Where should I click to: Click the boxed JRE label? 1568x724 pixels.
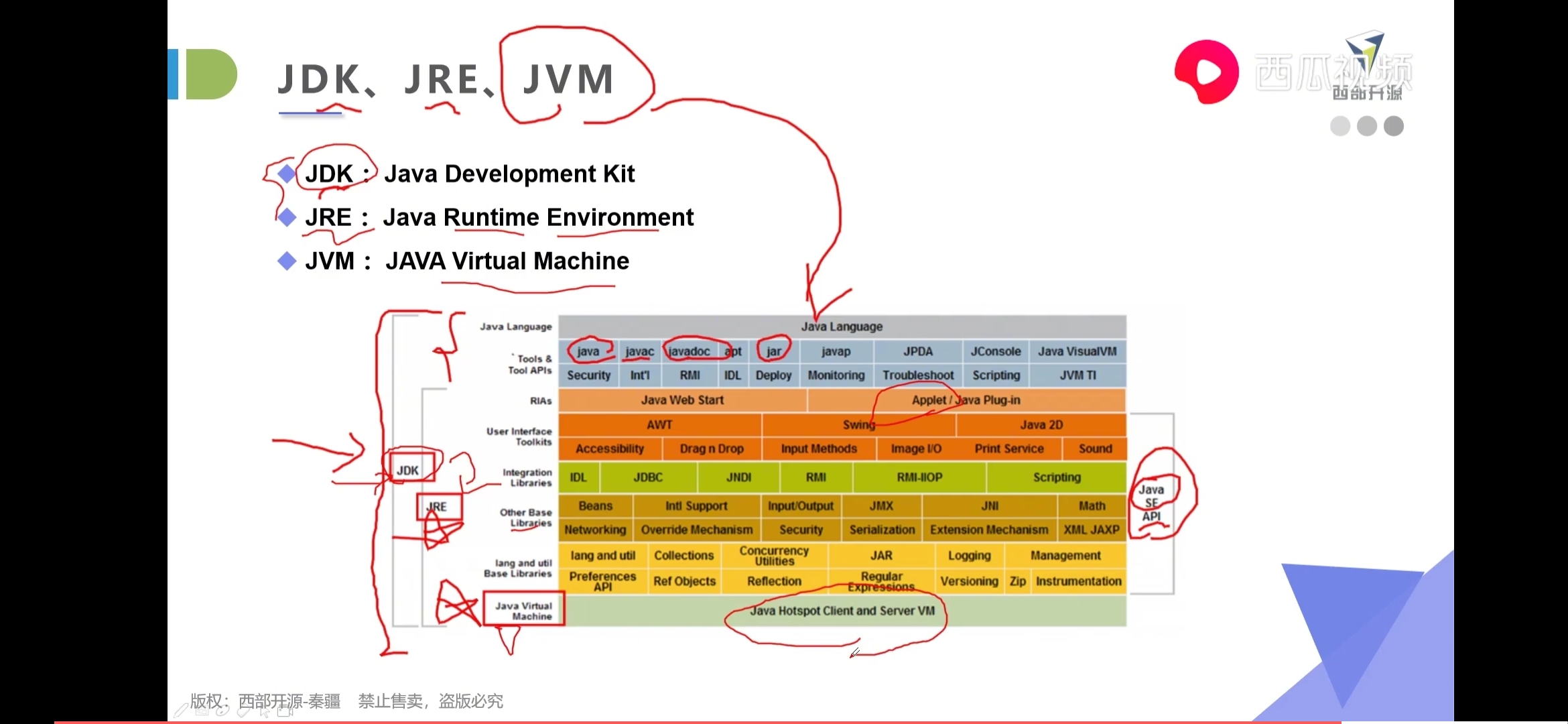(438, 507)
